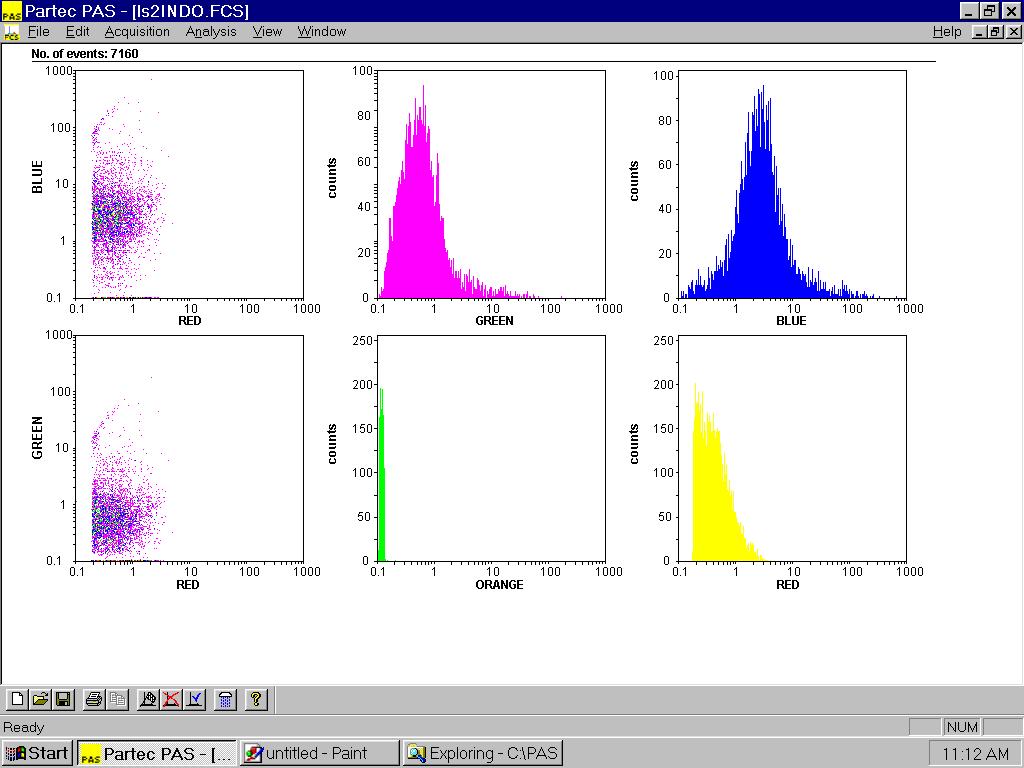Screen dimensions: 1024x768
Task: Click the Print toolbar icon
Action: pos(94,700)
